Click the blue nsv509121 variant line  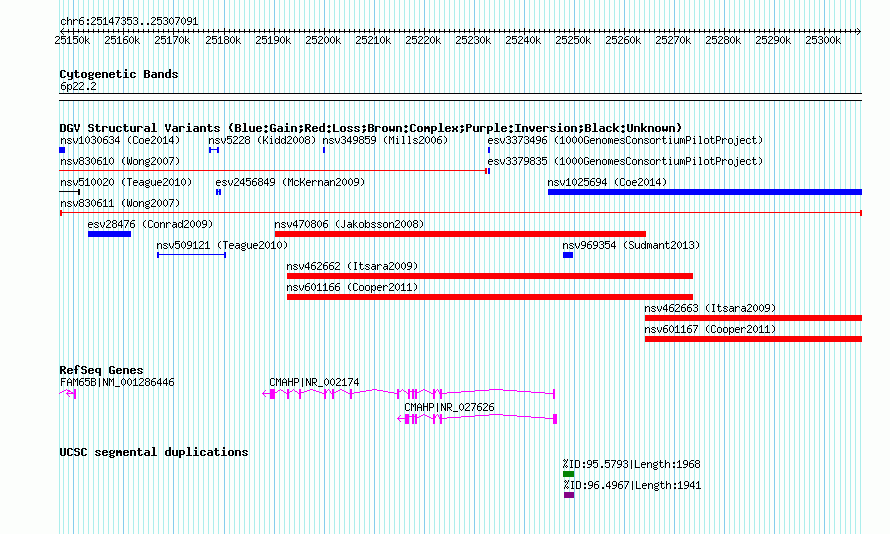(191, 255)
